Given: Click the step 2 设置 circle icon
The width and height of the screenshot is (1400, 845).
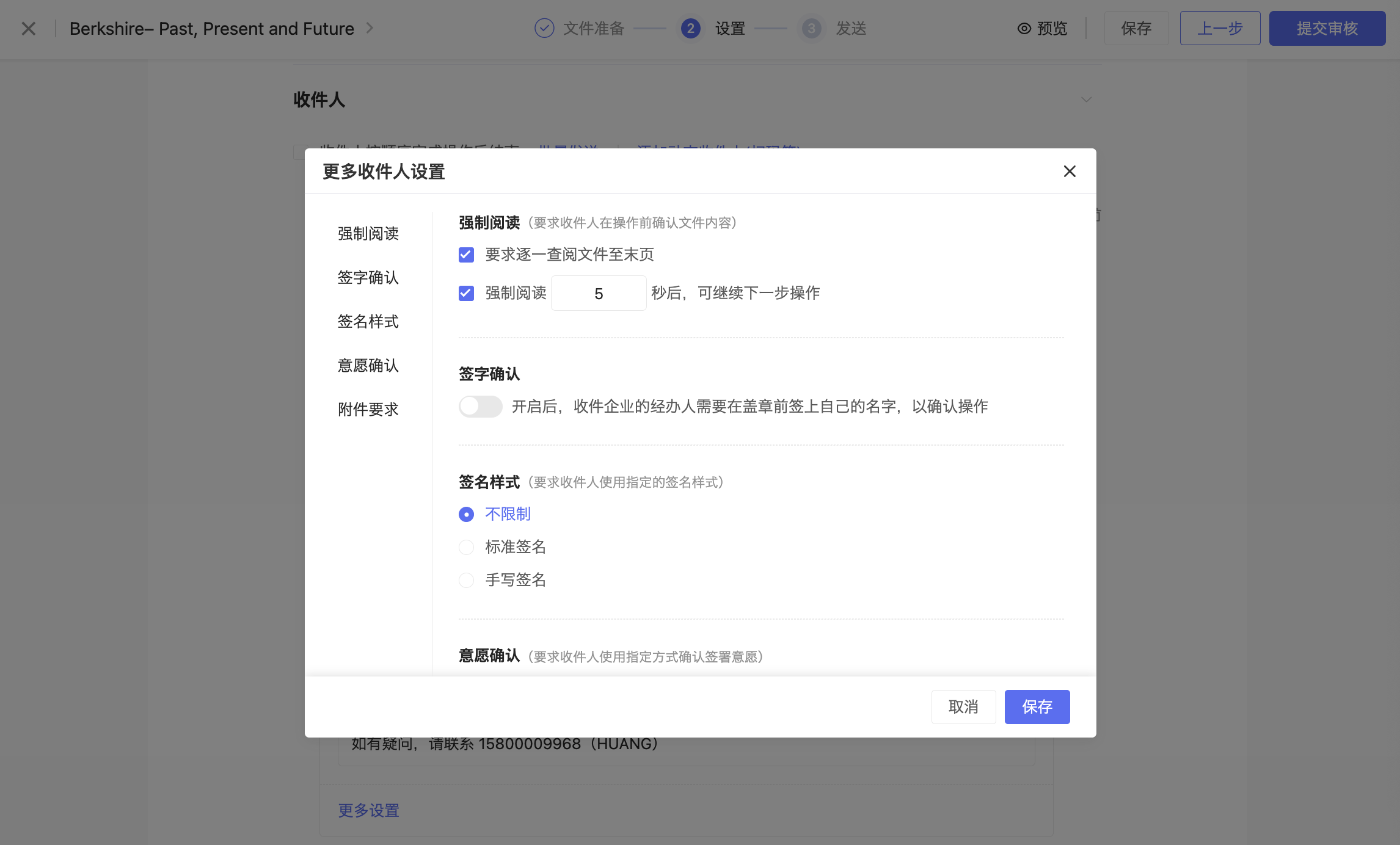Looking at the screenshot, I should 690,29.
